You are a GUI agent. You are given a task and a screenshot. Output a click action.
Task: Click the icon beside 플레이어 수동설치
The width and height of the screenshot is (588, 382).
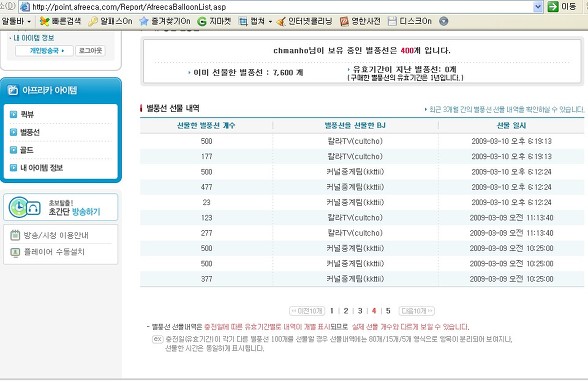tap(15, 252)
